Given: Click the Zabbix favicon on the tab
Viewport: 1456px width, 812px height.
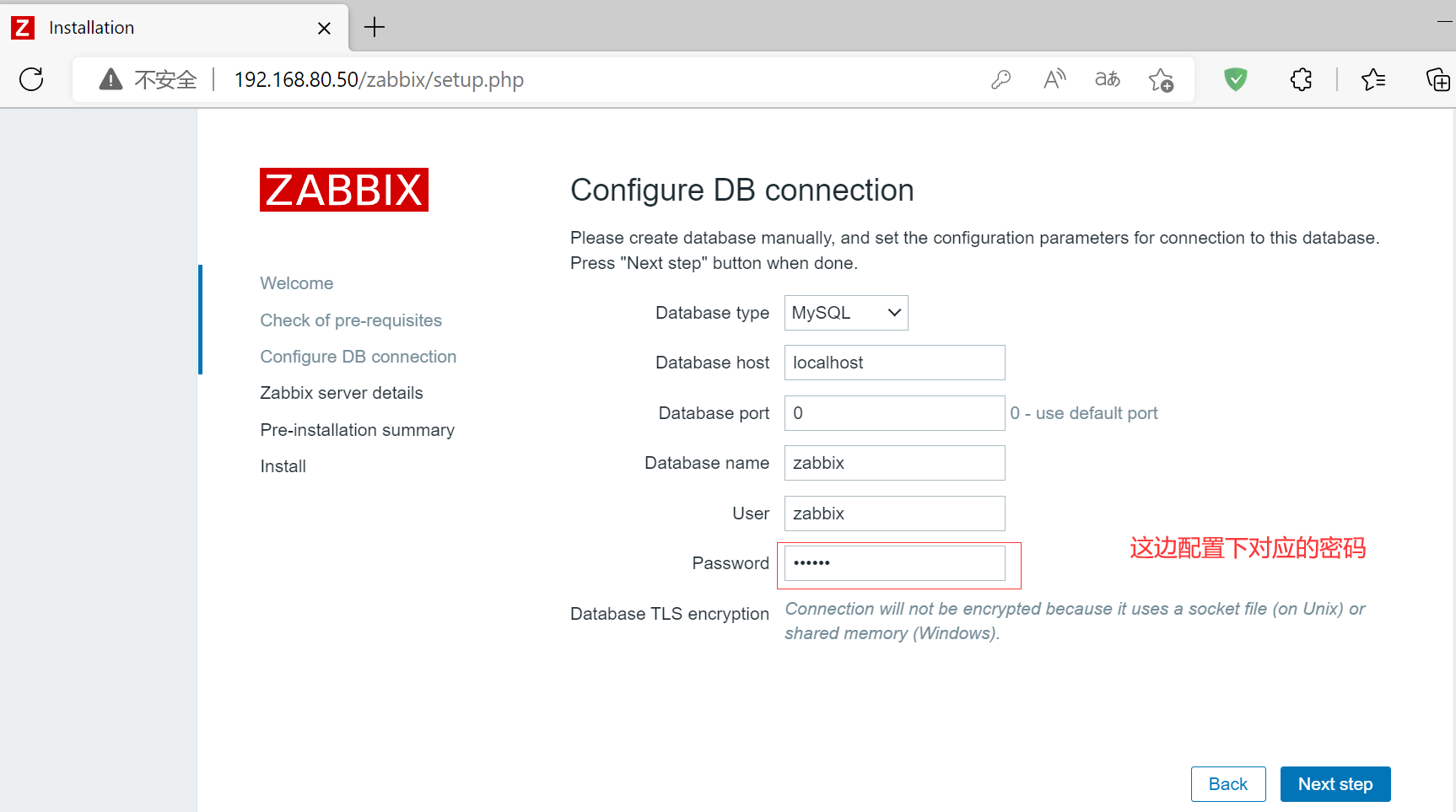Looking at the screenshot, I should tap(23, 28).
